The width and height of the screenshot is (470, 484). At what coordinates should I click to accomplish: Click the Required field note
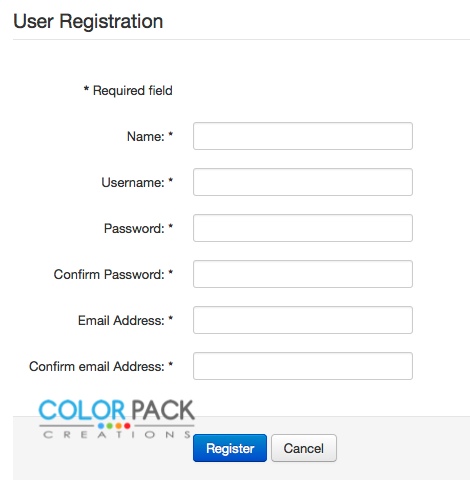128,90
